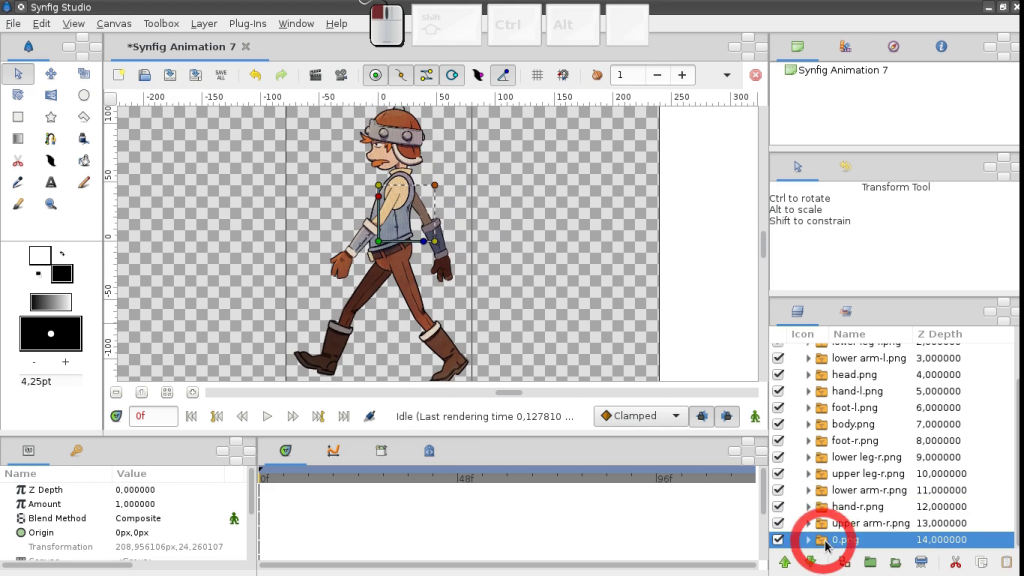Toggle the grid display on the canvas
The image size is (1024, 576).
538,75
